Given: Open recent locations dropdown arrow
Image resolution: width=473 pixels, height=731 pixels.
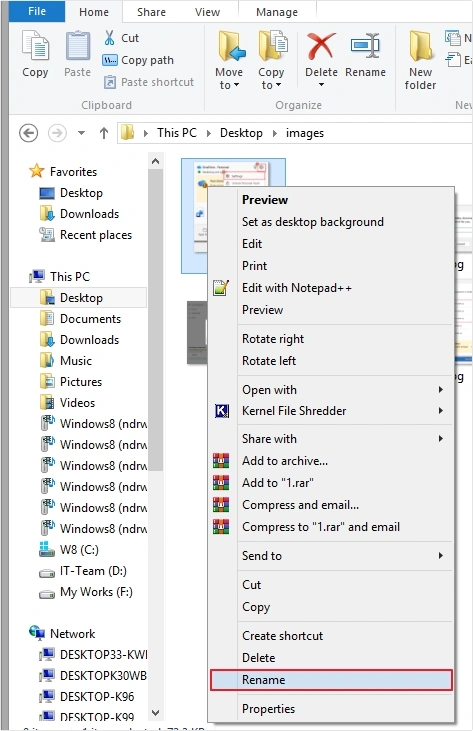Looking at the screenshot, I should tap(82, 133).
